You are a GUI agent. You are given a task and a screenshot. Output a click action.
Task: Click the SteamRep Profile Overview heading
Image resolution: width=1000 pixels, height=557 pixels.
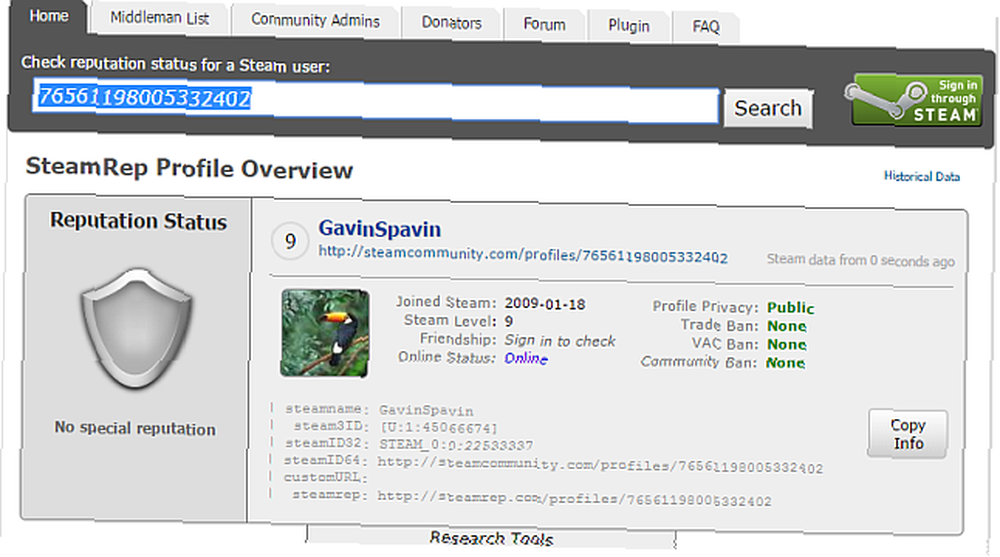[189, 168]
